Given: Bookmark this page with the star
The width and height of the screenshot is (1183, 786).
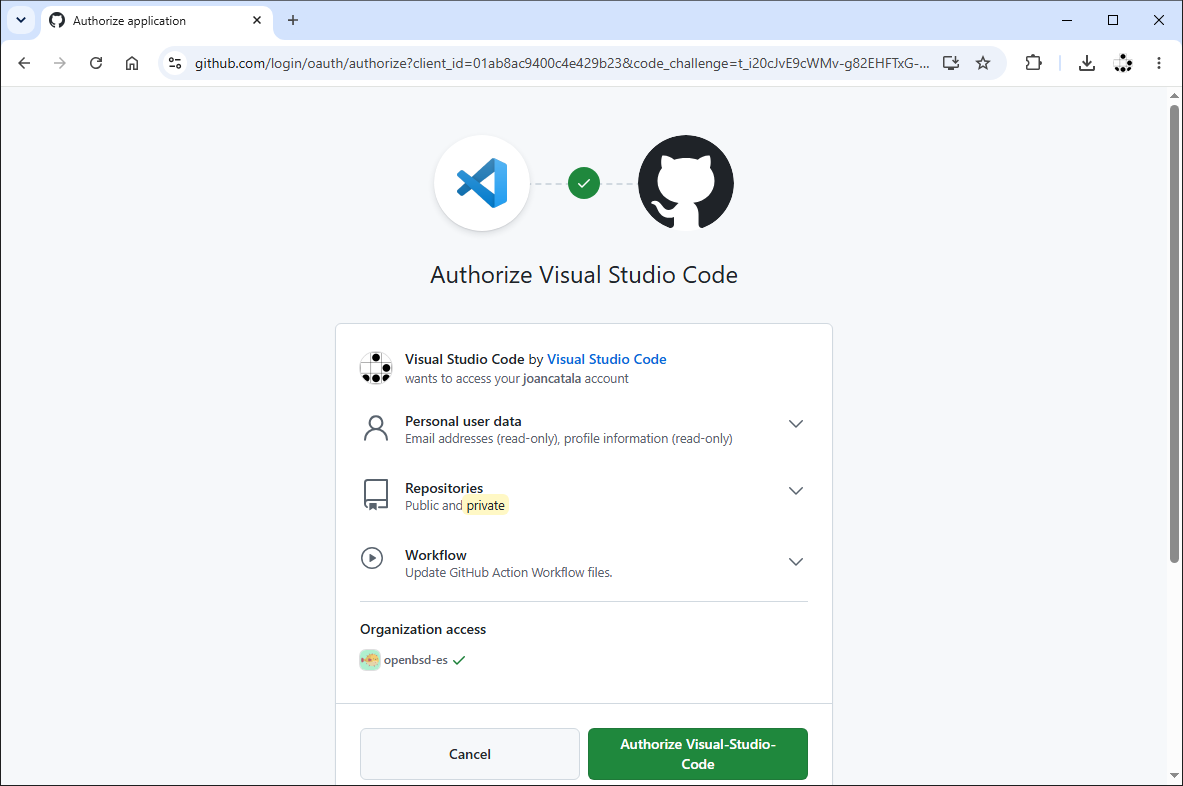Looking at the screenshot, I should click(983, 63).
